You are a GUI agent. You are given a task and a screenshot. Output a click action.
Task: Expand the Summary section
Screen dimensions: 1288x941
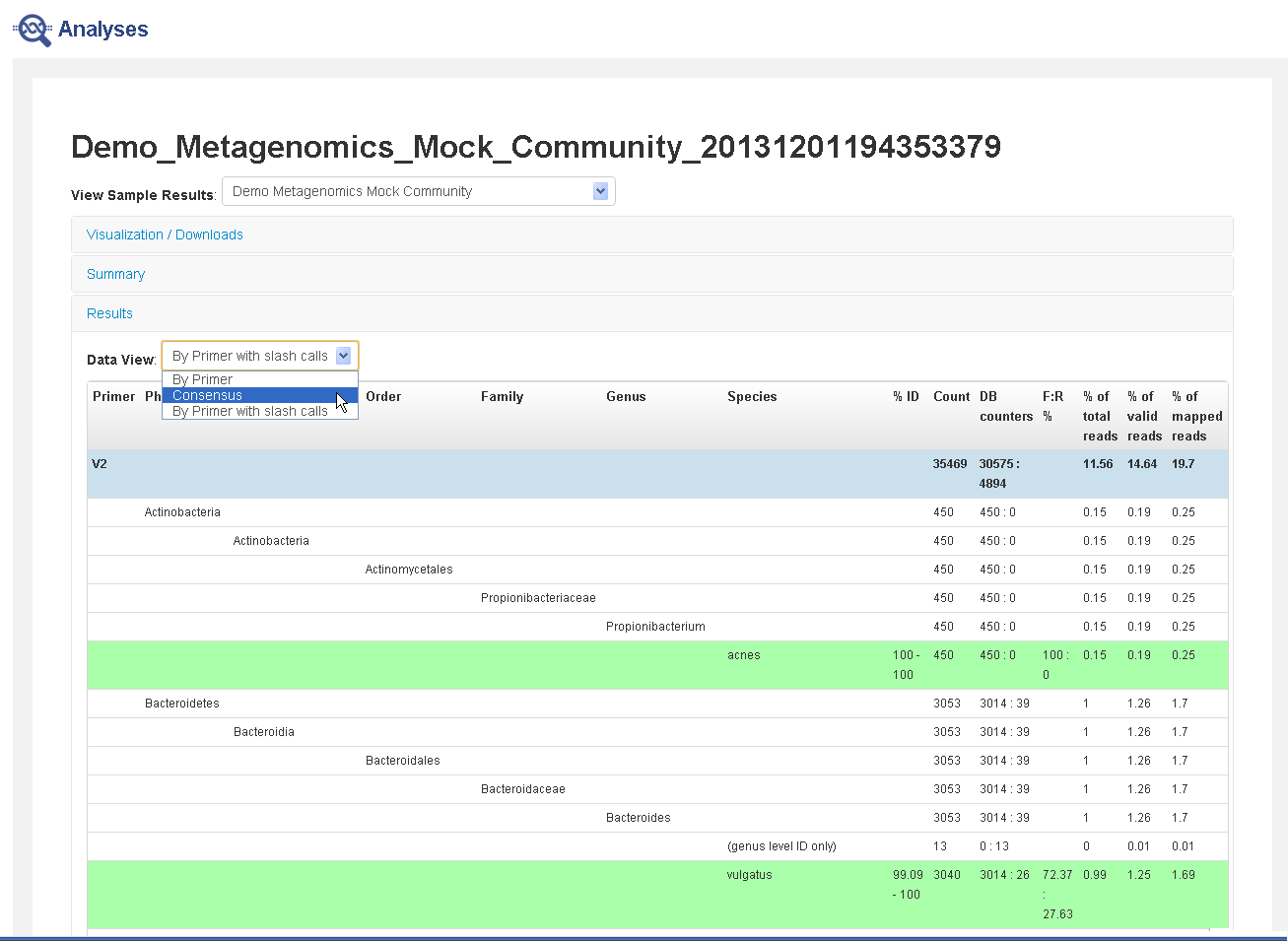tap(115, 274)
